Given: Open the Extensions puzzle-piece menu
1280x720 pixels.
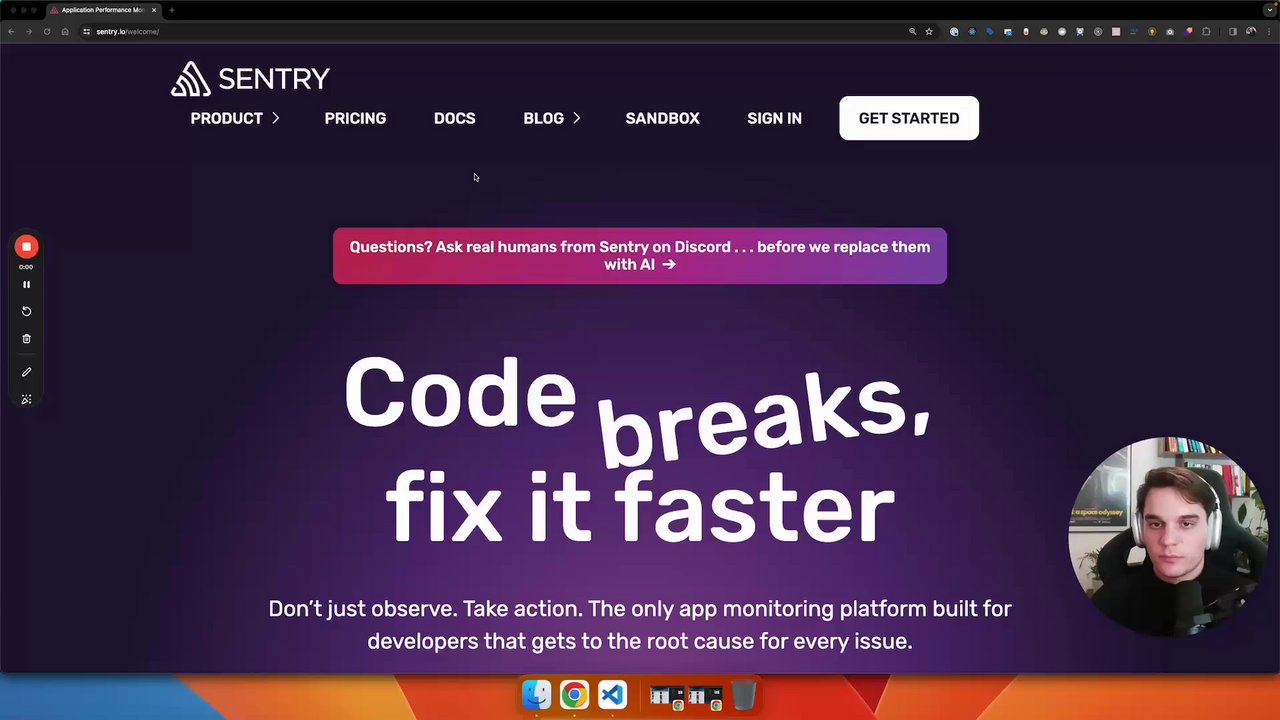Looking at the screenshot, I should [x=1206, y=32].
